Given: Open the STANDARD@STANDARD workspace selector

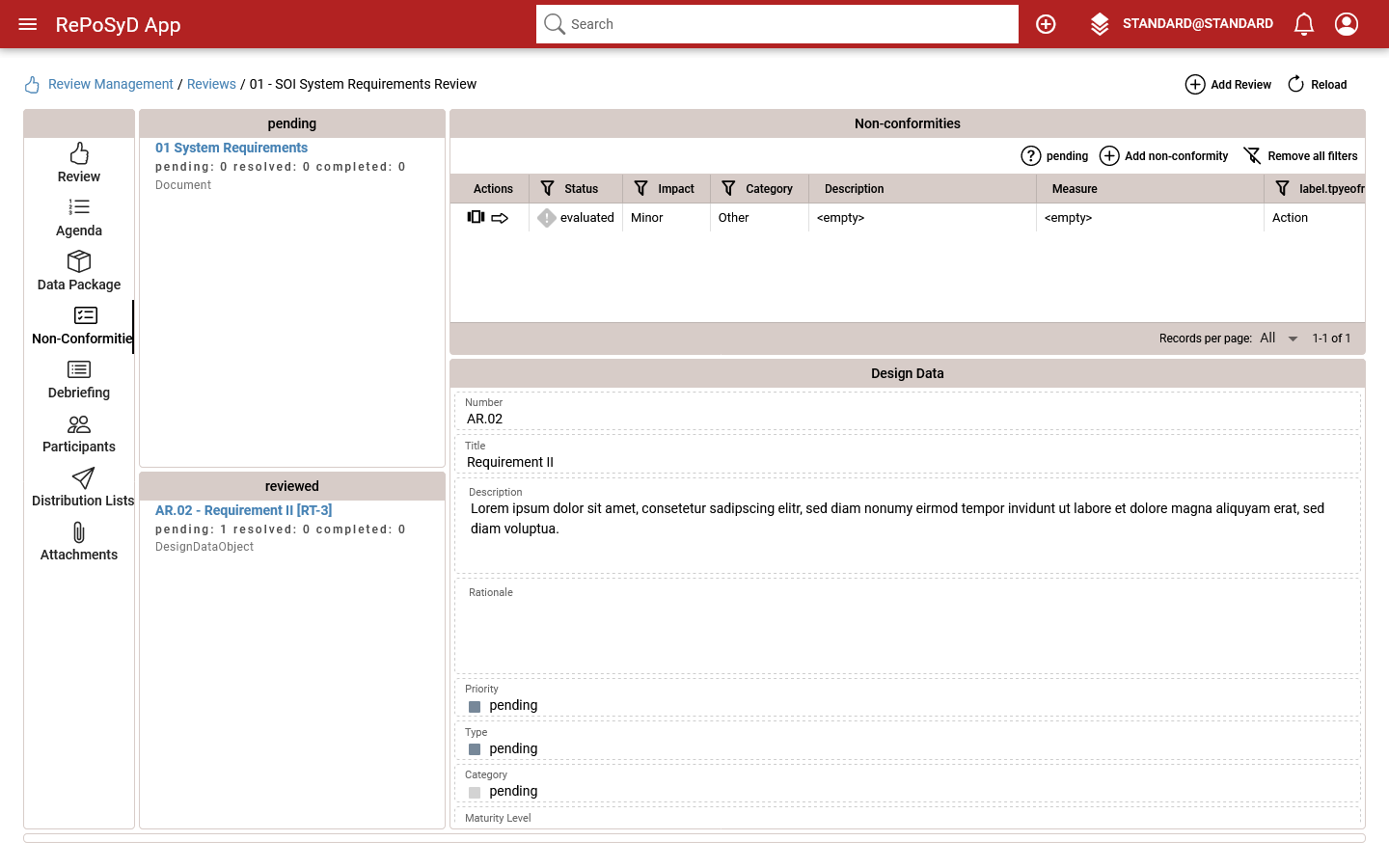Looking at the screenshot, I should pyautogui.click(x=1182, y=24).
